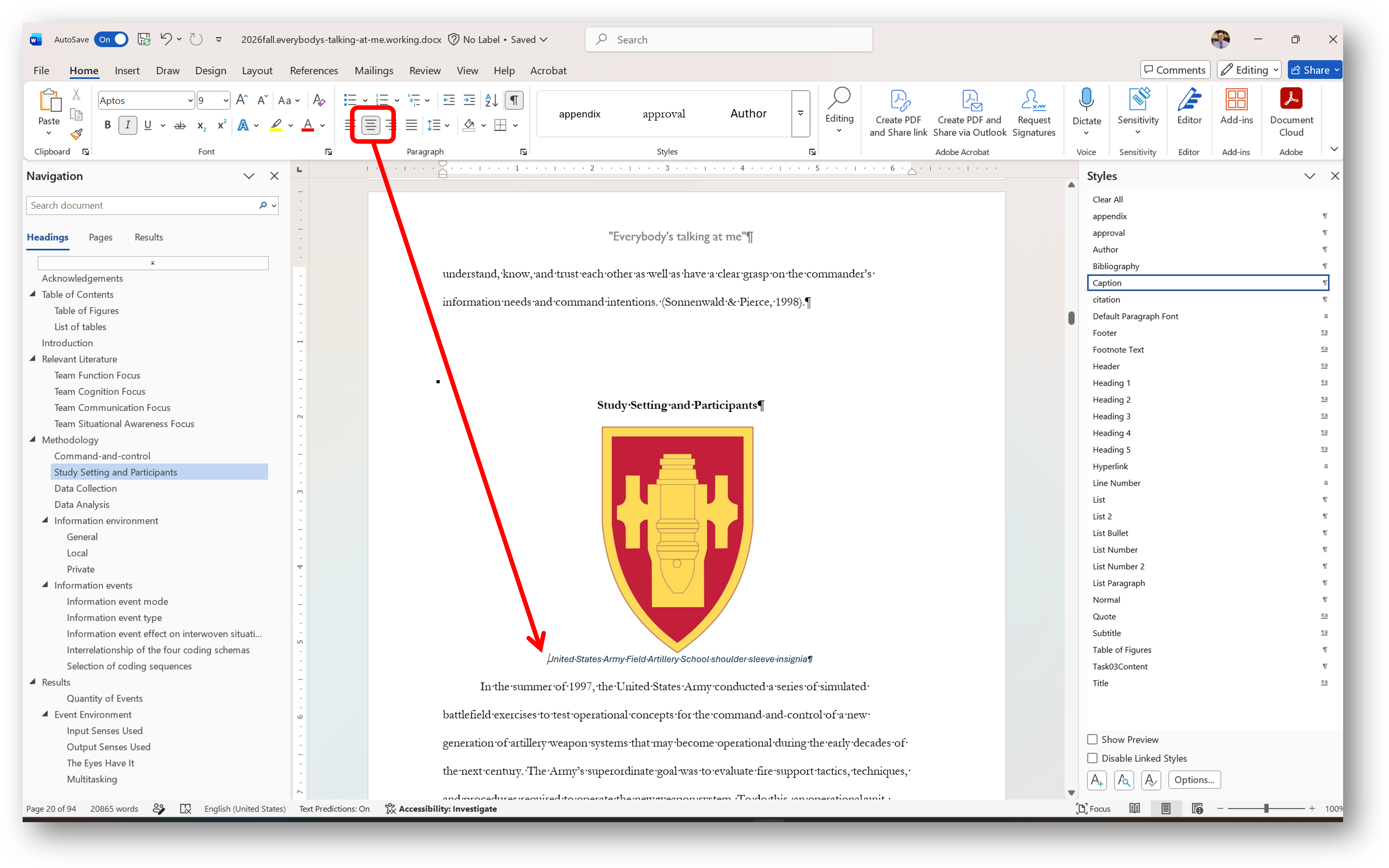The width and height of the screenshot is (1389, 868).
Task: Click the vertical document scrollbar thumb
Action: click(1071, 318)
